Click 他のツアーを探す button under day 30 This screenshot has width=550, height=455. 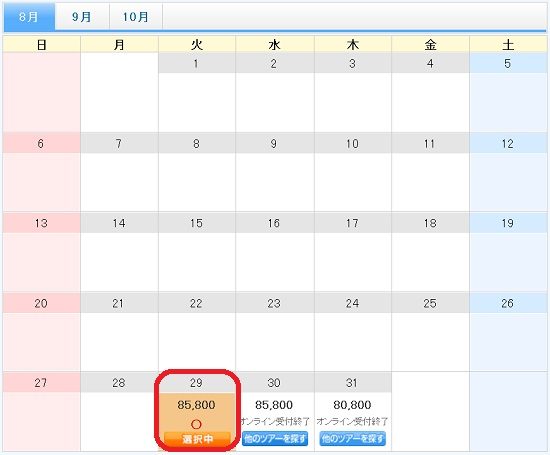275,439
